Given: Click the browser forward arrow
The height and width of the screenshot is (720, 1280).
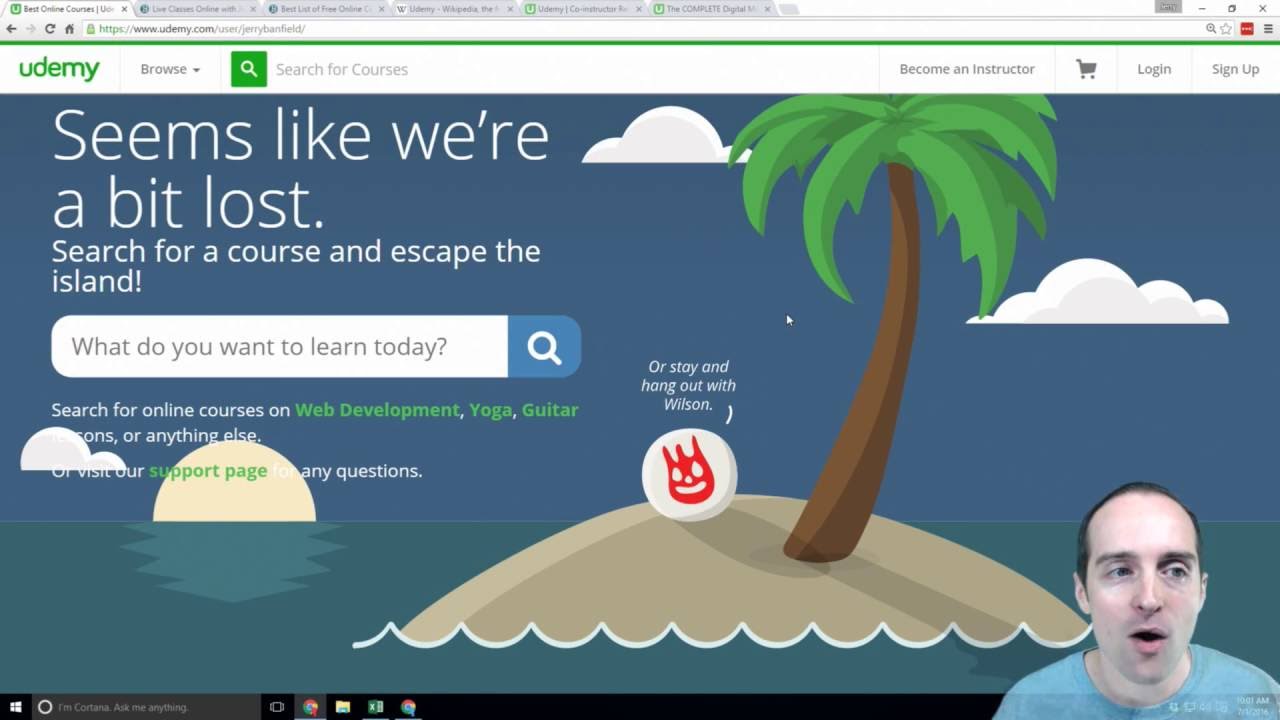Looking at the screenshot, I should pos(30,29).
